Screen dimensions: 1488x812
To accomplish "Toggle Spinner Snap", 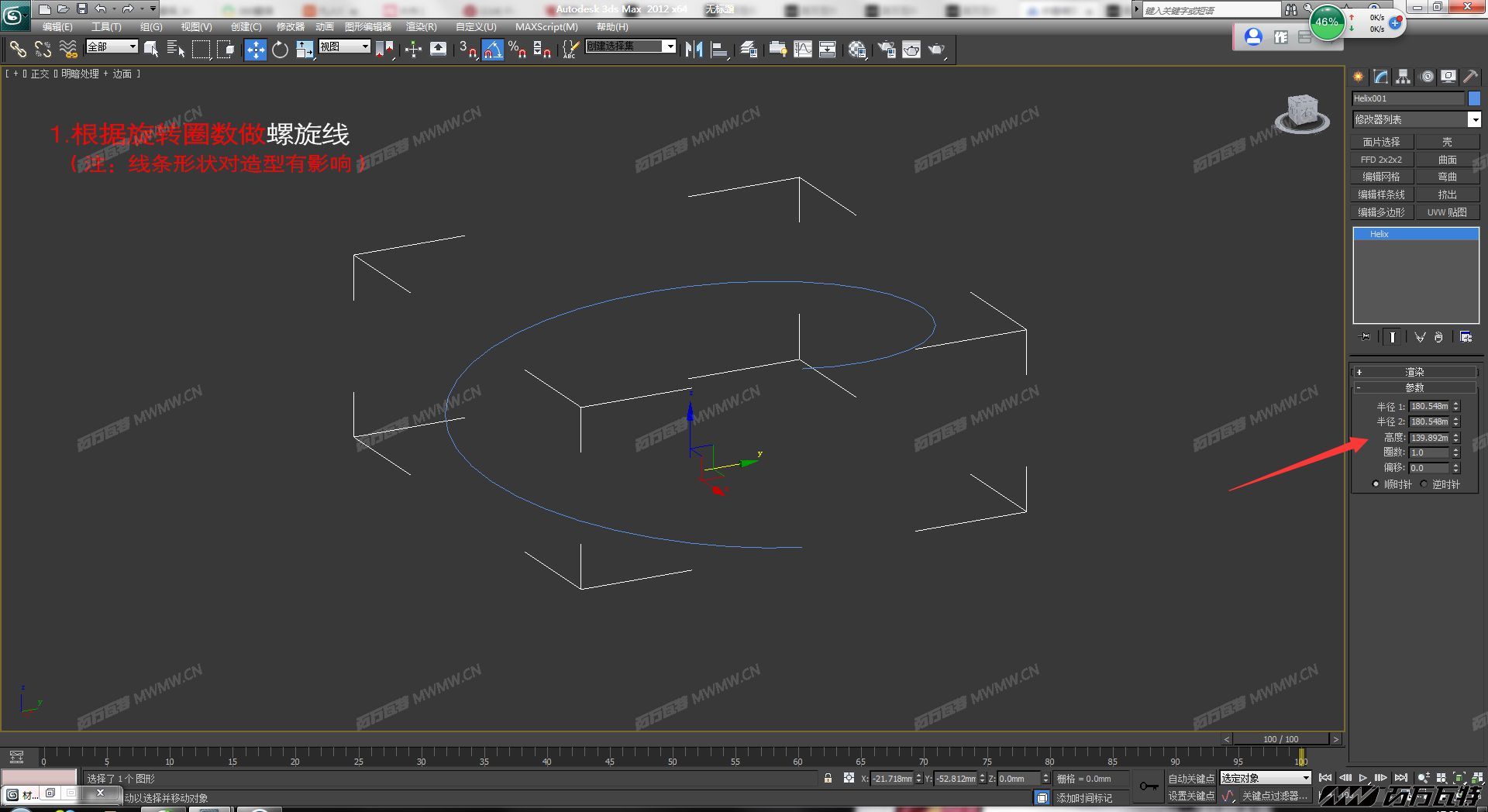I will pos(542,50).
